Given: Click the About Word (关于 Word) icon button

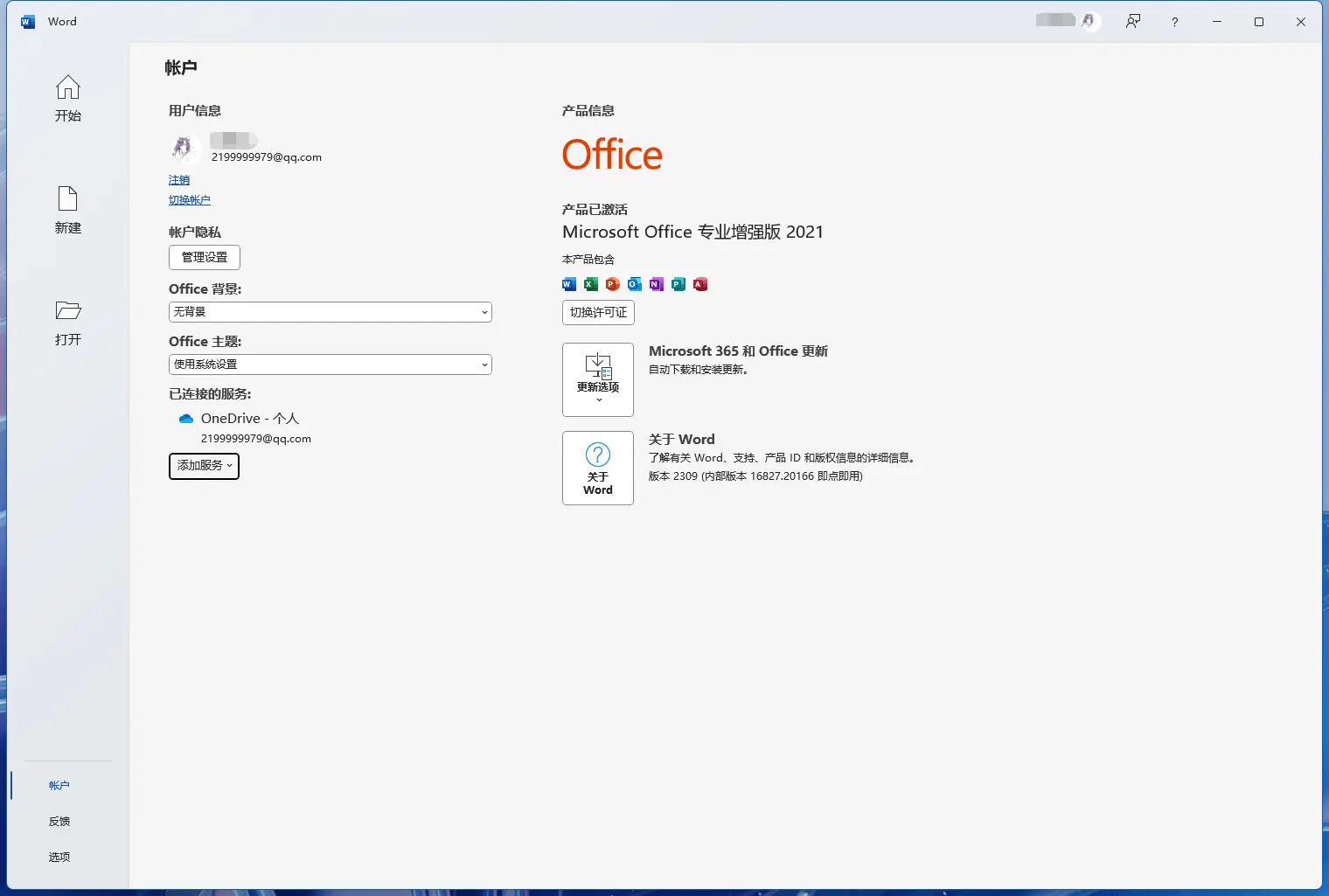Looking at the screenshot, I should pos(598,468).
